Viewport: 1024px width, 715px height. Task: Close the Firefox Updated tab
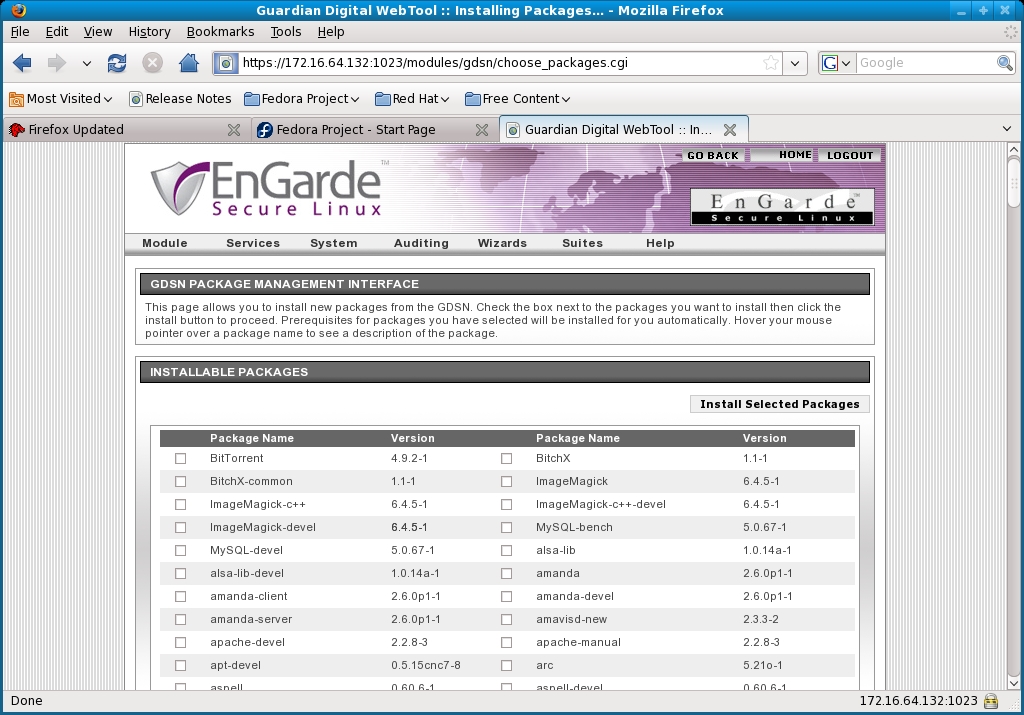(234, 130)
